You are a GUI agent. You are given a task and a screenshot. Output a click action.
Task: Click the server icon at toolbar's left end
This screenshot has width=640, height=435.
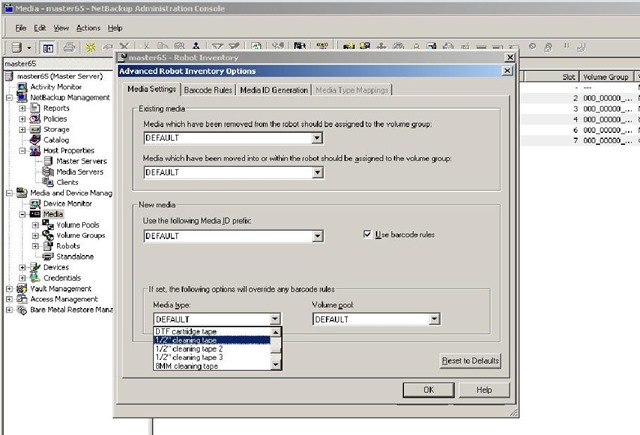16,48
